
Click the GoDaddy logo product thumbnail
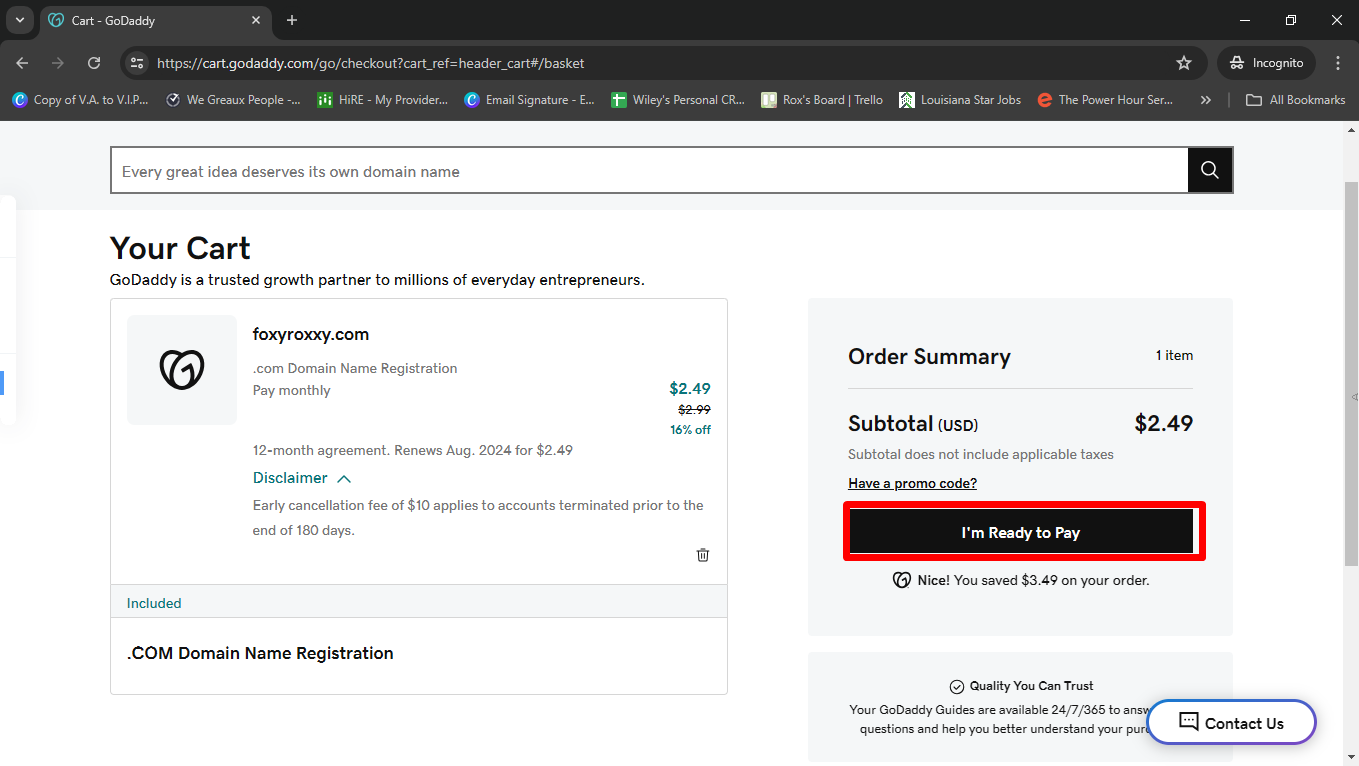pyautogui.click(x=182, y=370)
